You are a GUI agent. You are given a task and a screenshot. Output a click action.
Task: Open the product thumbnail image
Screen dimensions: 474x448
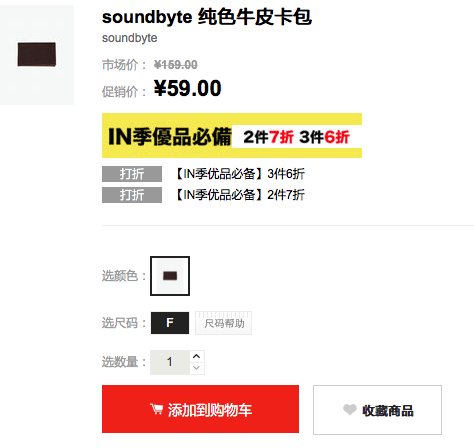point(37,54)
